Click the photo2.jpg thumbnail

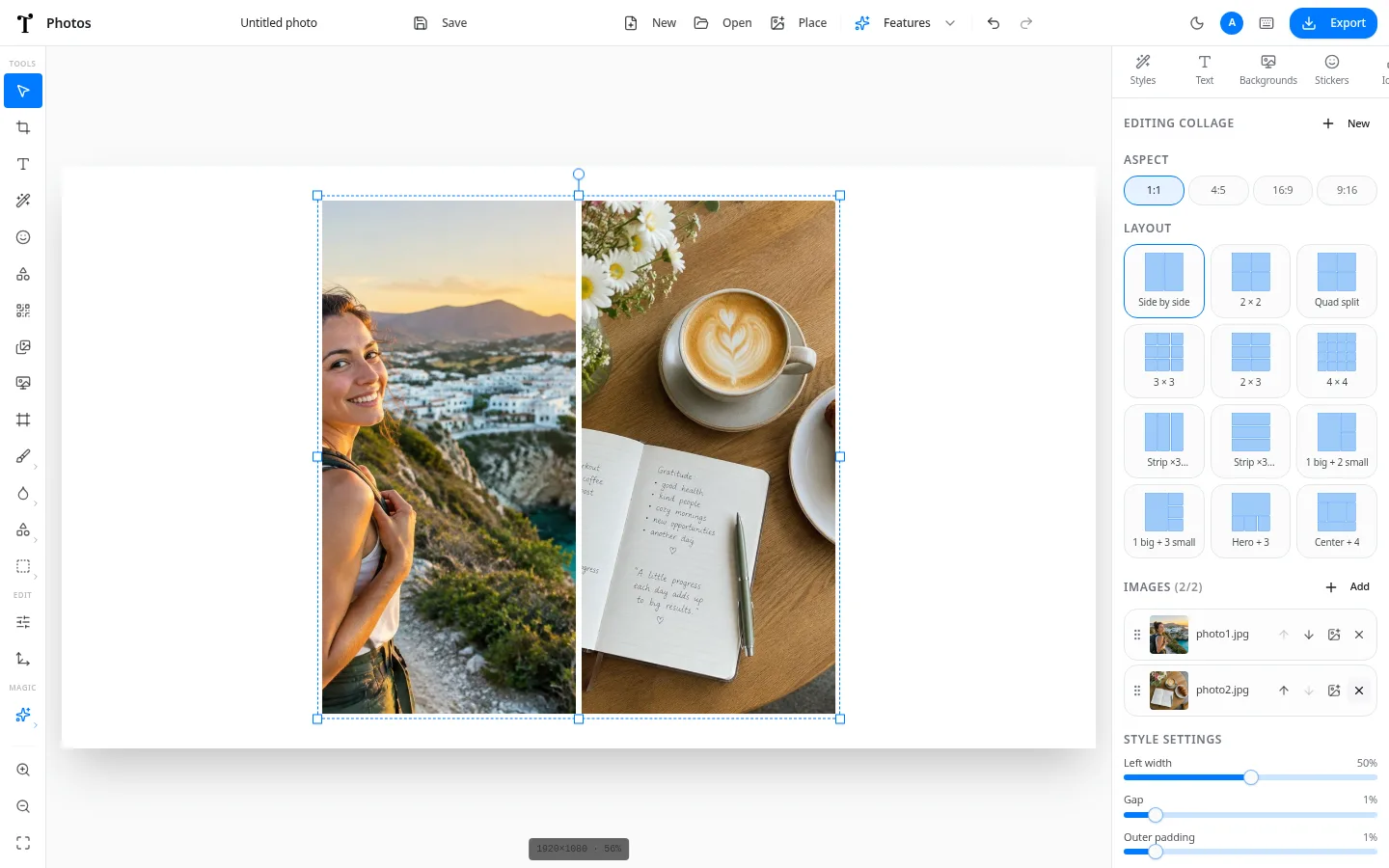pyautogui.click(x=1169, y=691)
